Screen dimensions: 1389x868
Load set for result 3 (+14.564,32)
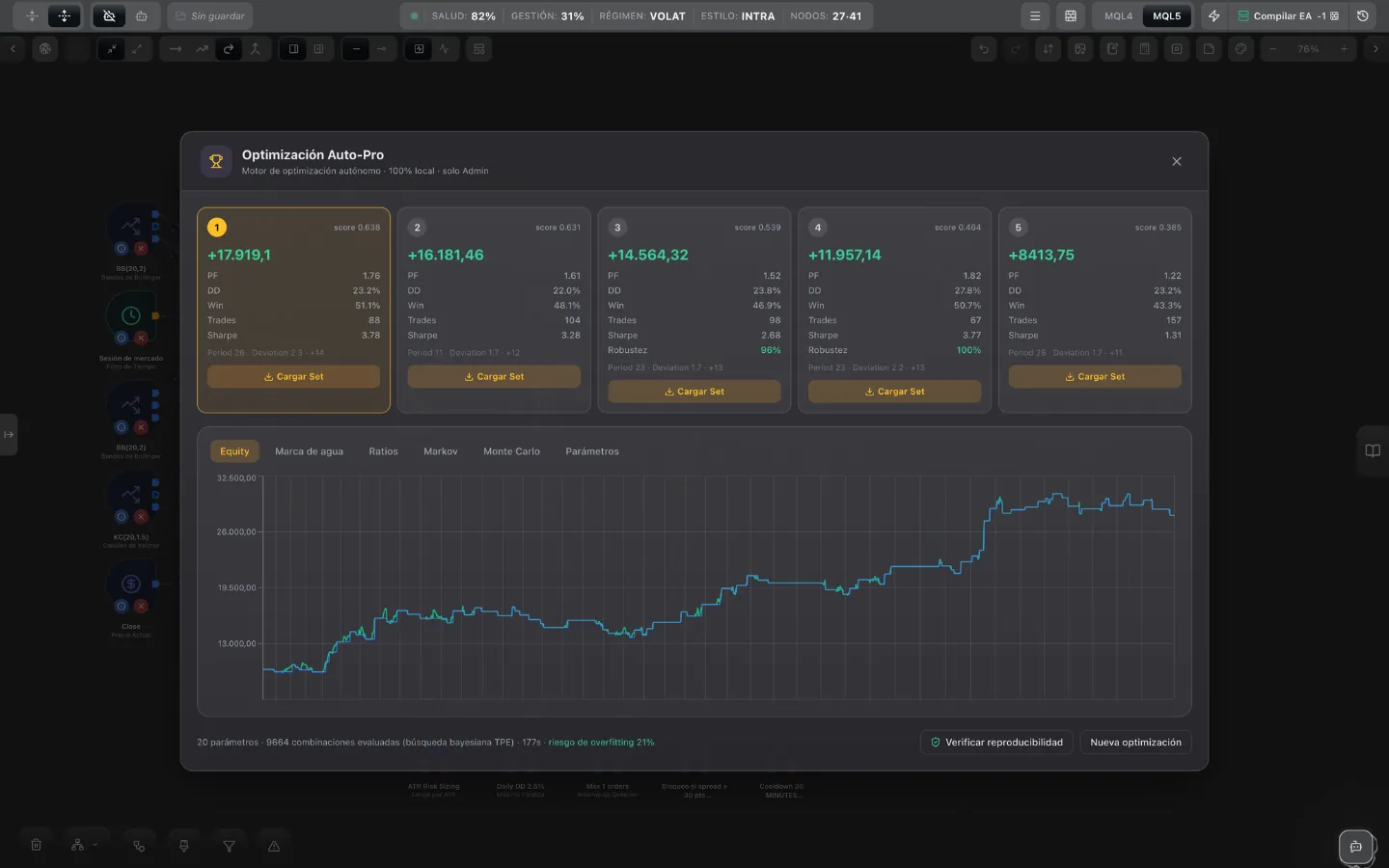694,392
